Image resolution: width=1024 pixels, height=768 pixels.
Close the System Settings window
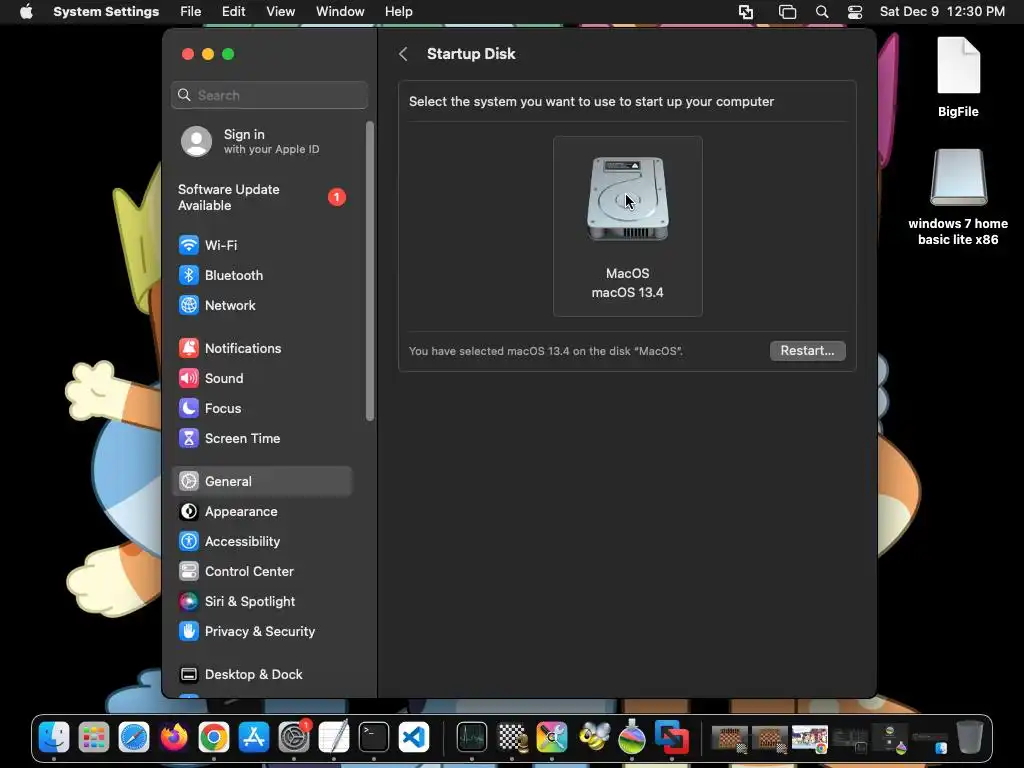pyautogui.click(x=187, y=54)
